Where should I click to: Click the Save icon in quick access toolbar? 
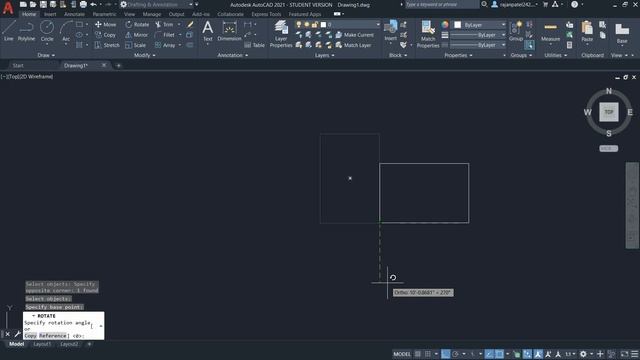coord(43,4)
